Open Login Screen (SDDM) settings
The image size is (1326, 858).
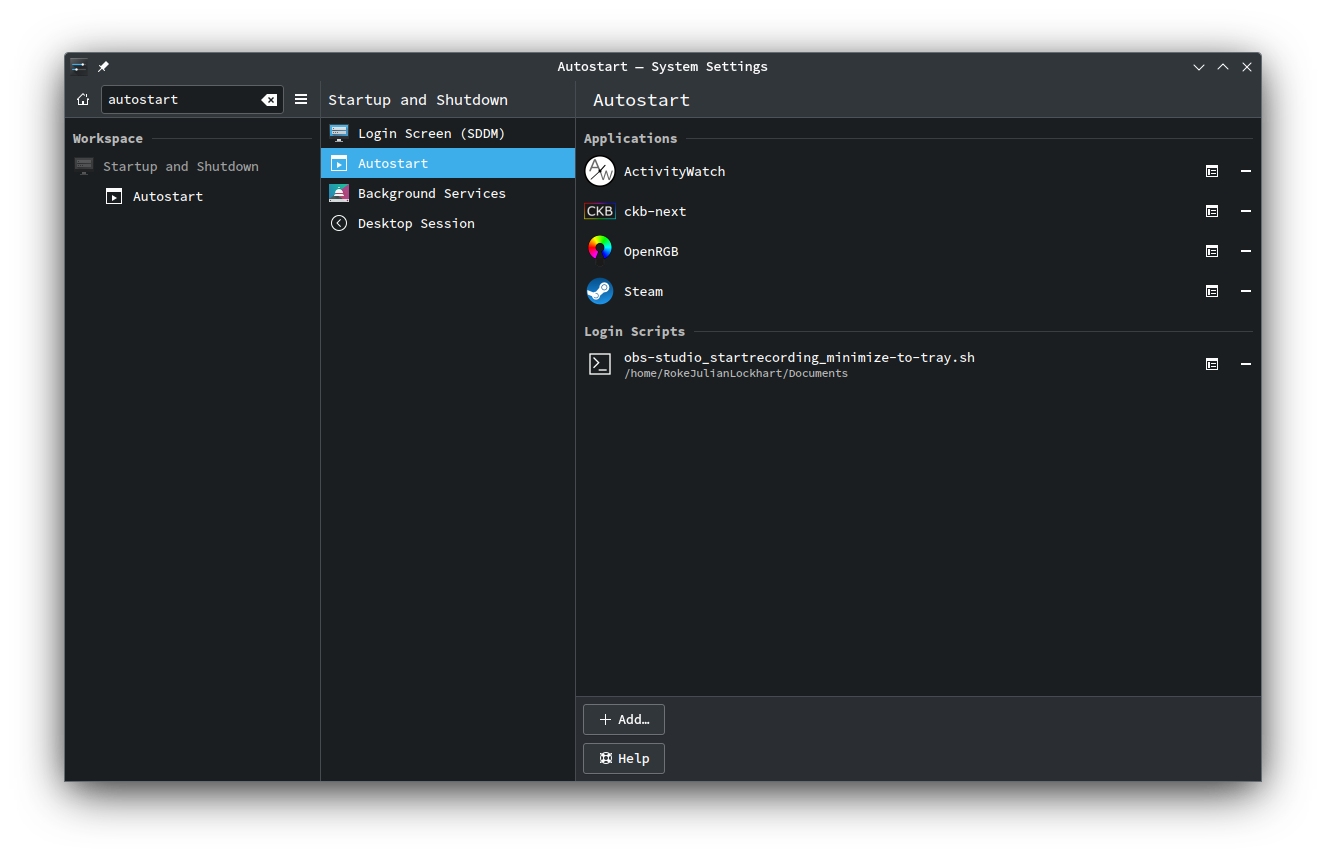tap(448, 133)
